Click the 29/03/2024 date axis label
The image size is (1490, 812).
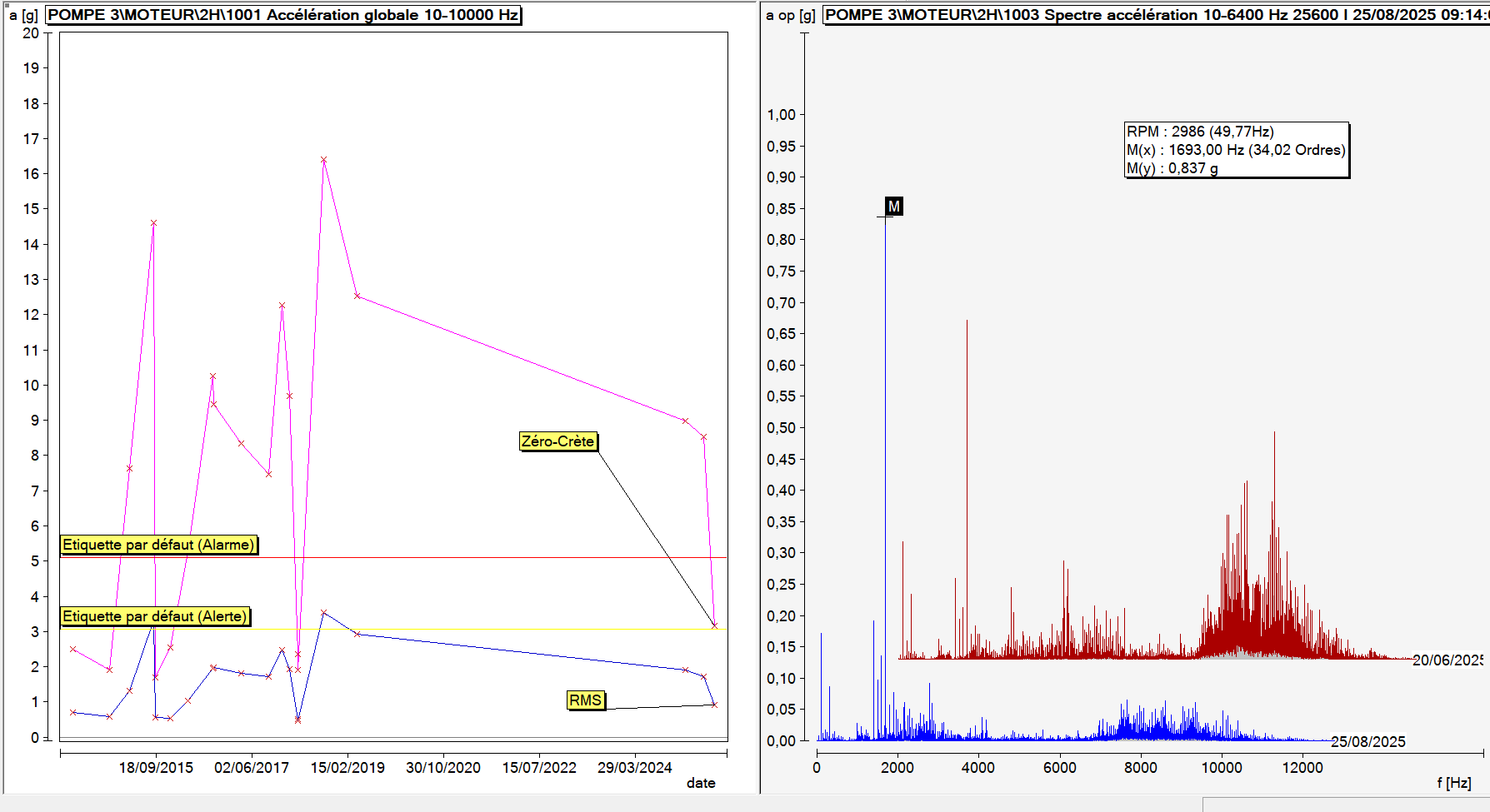click(x=634, y=767)
